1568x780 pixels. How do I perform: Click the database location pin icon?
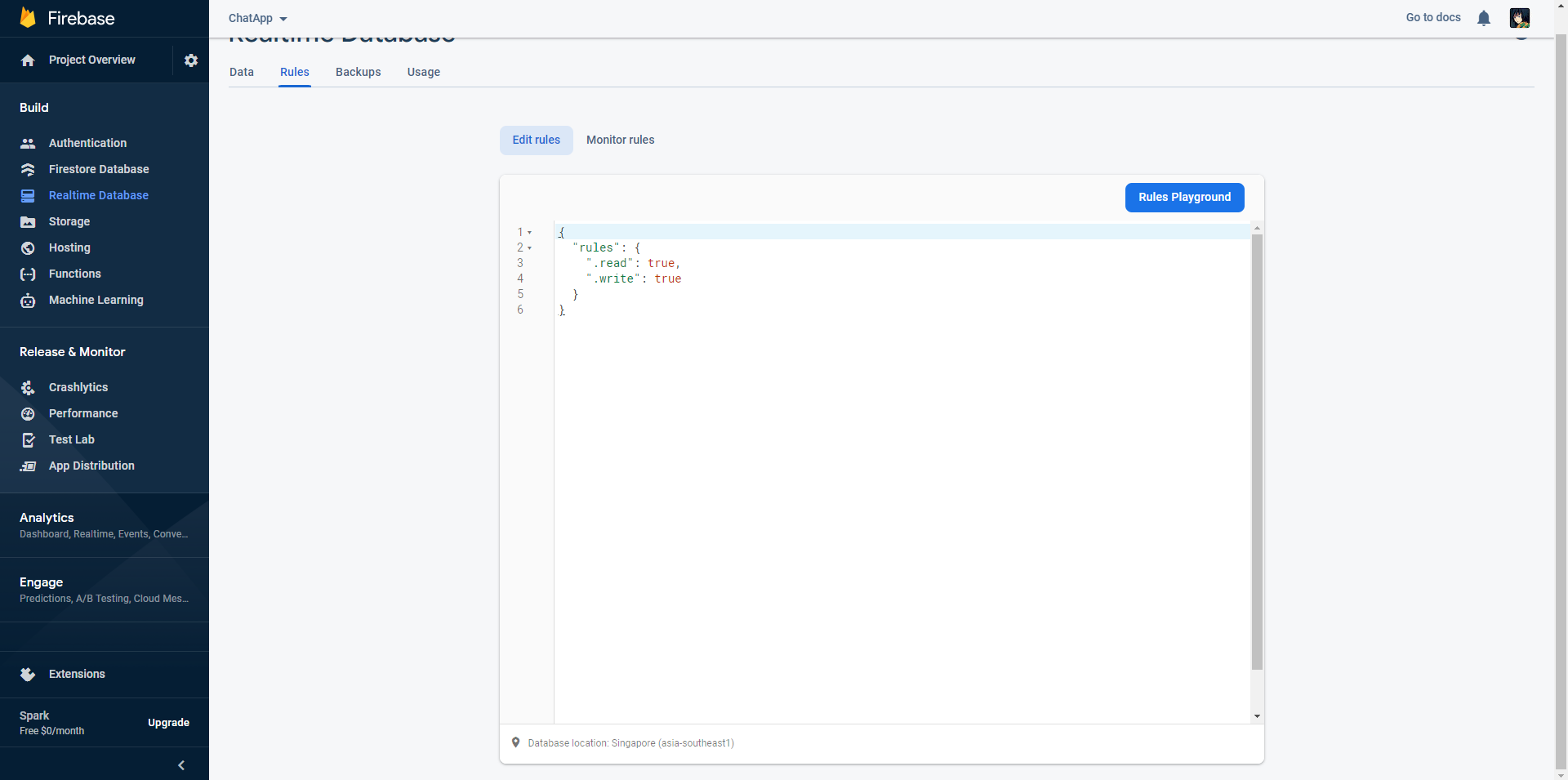point(515,742)
